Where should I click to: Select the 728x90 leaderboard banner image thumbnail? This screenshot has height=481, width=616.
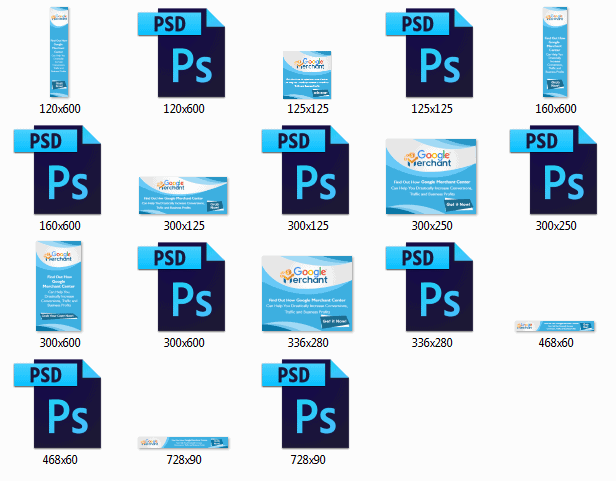pyautogui.click(x=183, y=442)
